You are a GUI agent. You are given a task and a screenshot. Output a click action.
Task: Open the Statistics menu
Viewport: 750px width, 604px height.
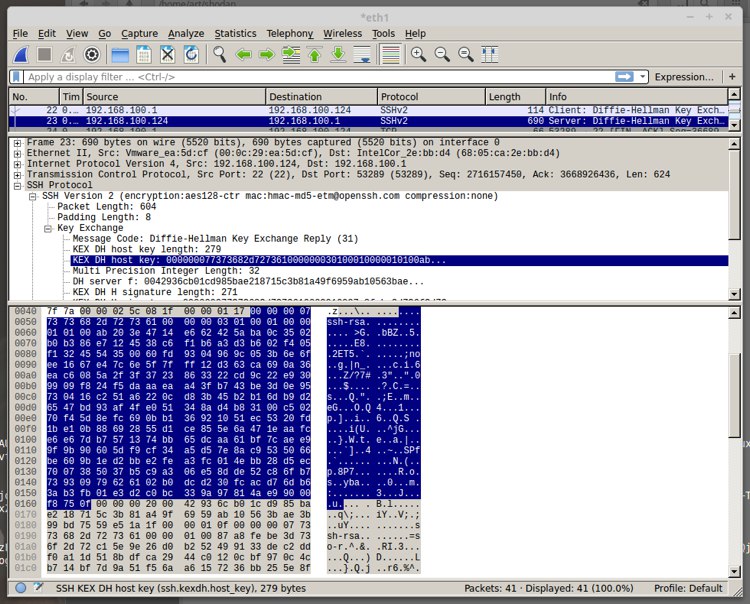click(x=235, y=33)
